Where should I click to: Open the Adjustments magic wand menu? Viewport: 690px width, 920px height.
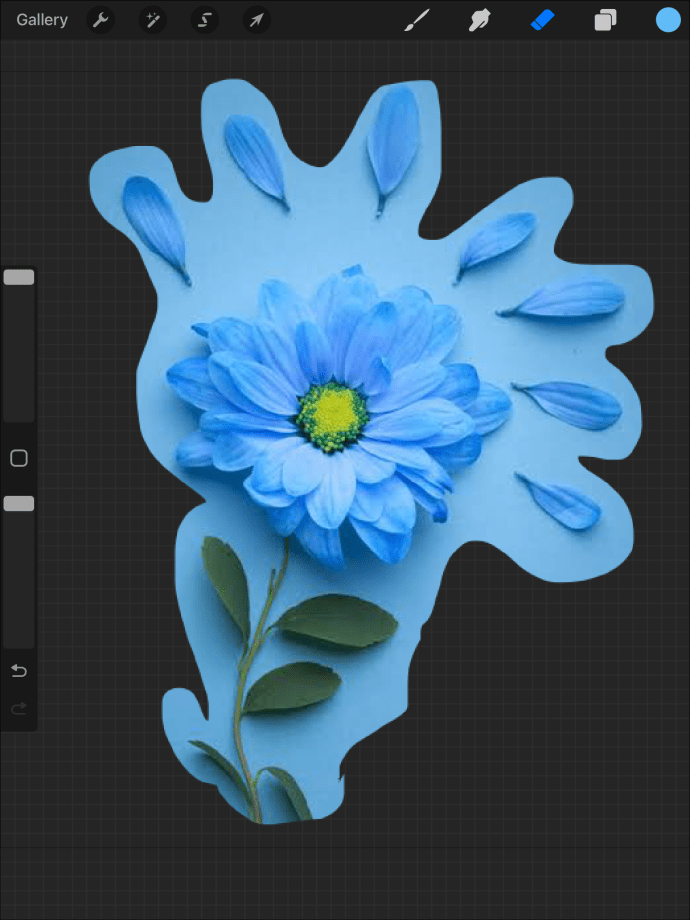(x=153, y=21)
